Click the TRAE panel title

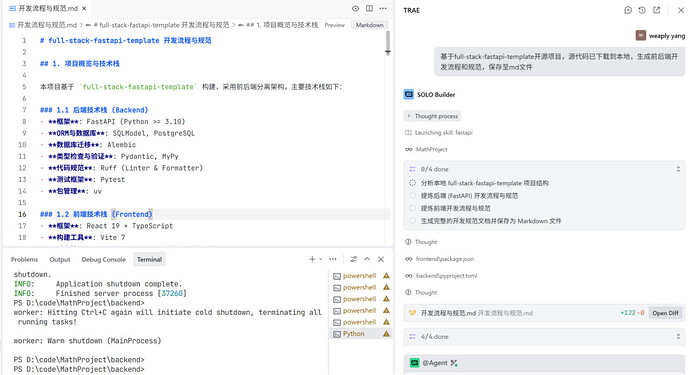[411, 10]
